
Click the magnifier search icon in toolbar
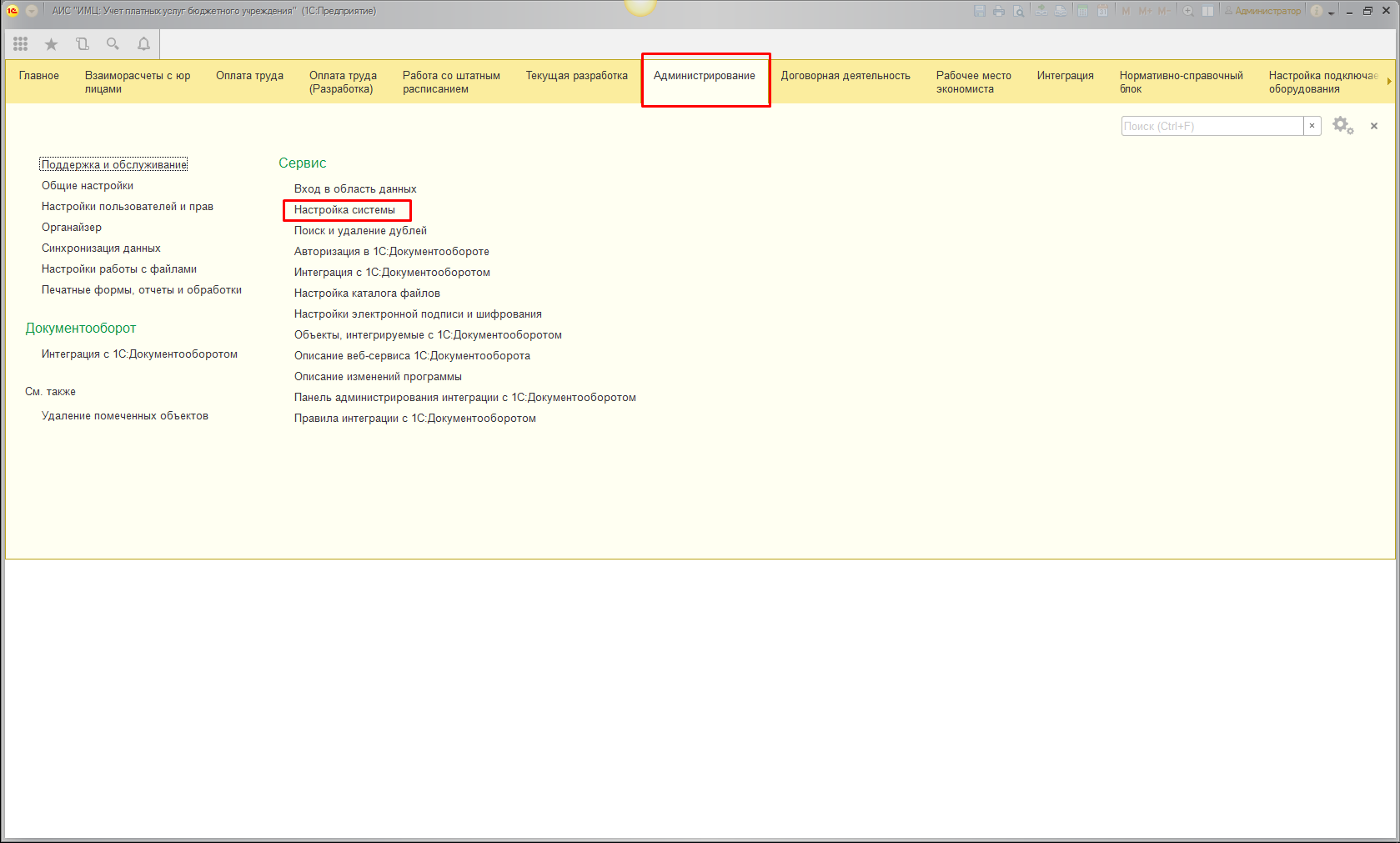[113, 44]
